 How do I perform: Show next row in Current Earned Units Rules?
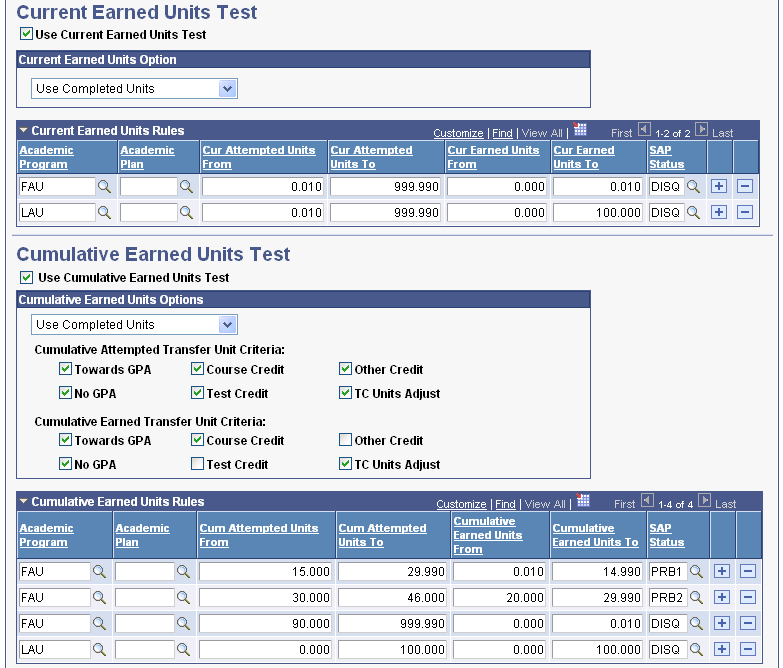pos(702,130)
